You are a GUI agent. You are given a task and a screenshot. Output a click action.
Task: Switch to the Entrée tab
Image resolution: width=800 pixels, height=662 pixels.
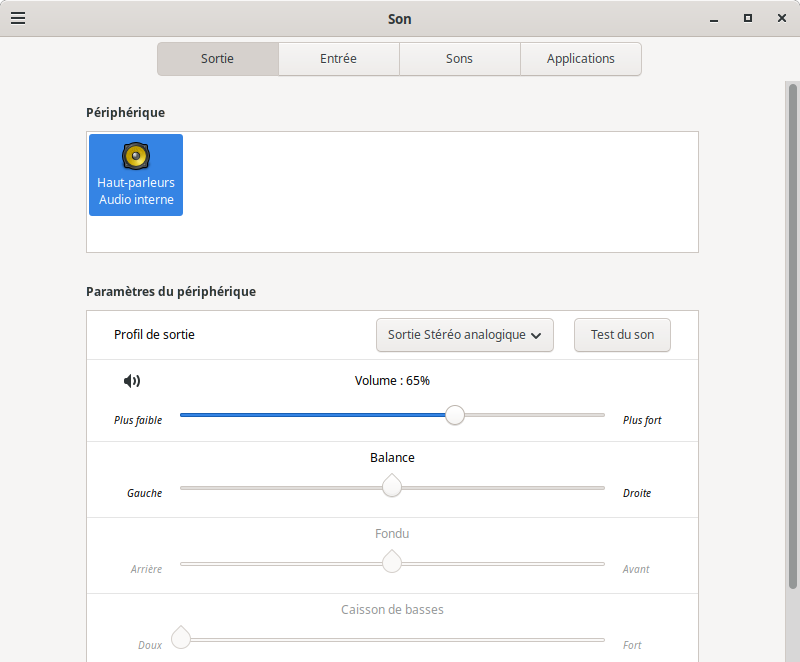(x=339, y=59)
